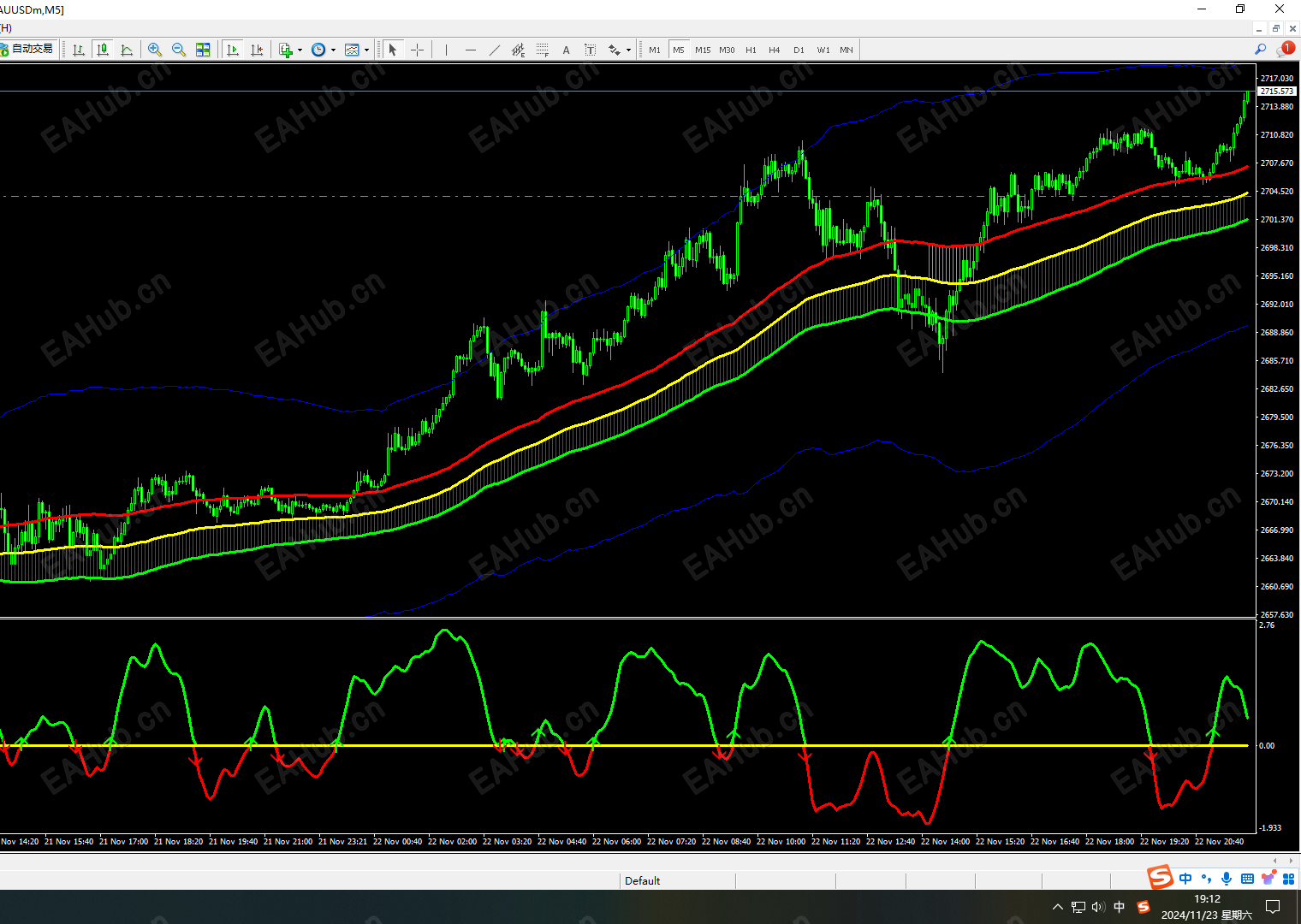Select the horizontal line drawing tool
This screenshot has height=924, width=1301.
470,50
